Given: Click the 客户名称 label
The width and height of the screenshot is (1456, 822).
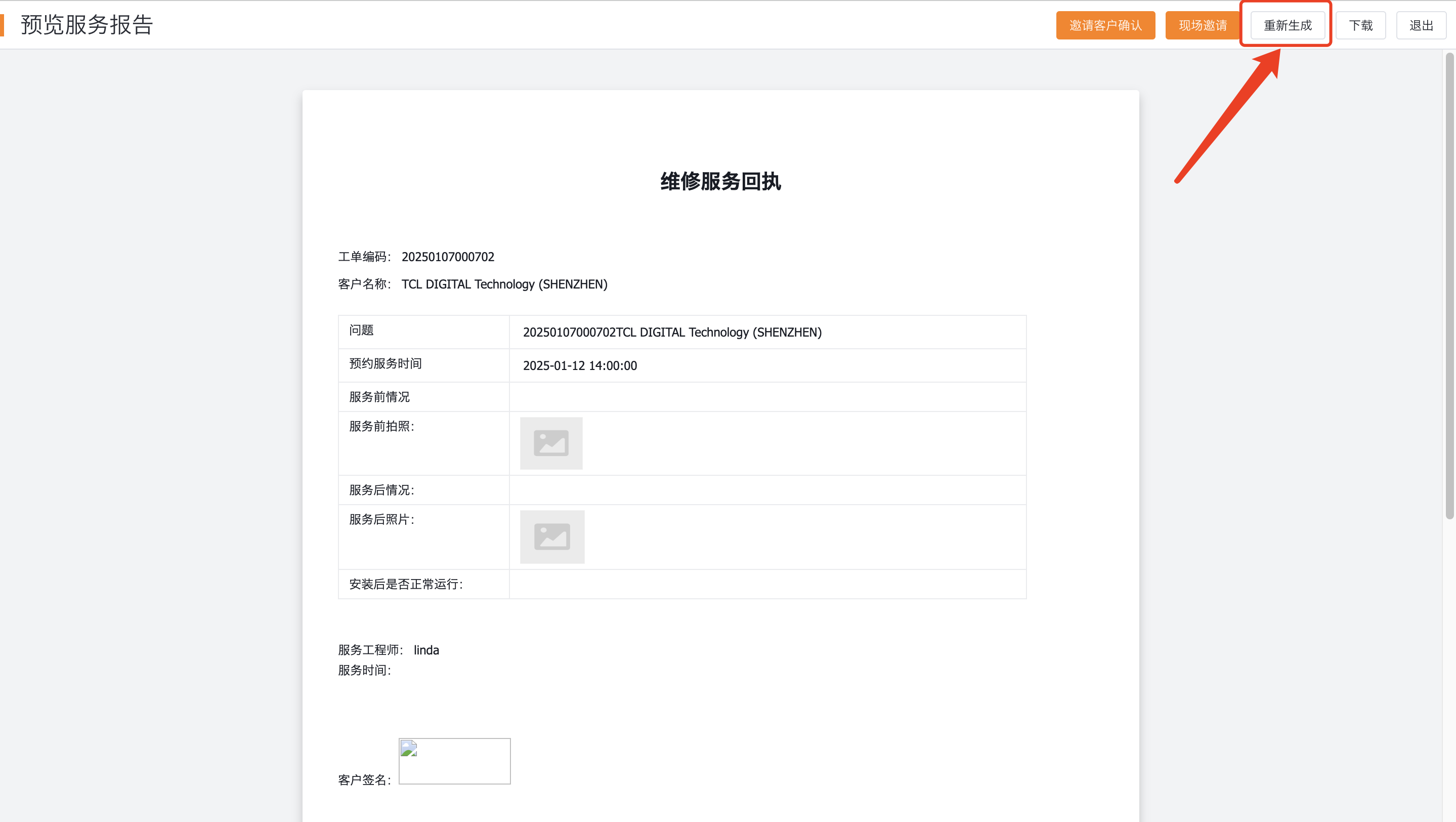Looking at the screenshot, I should (x=365, y=284).
